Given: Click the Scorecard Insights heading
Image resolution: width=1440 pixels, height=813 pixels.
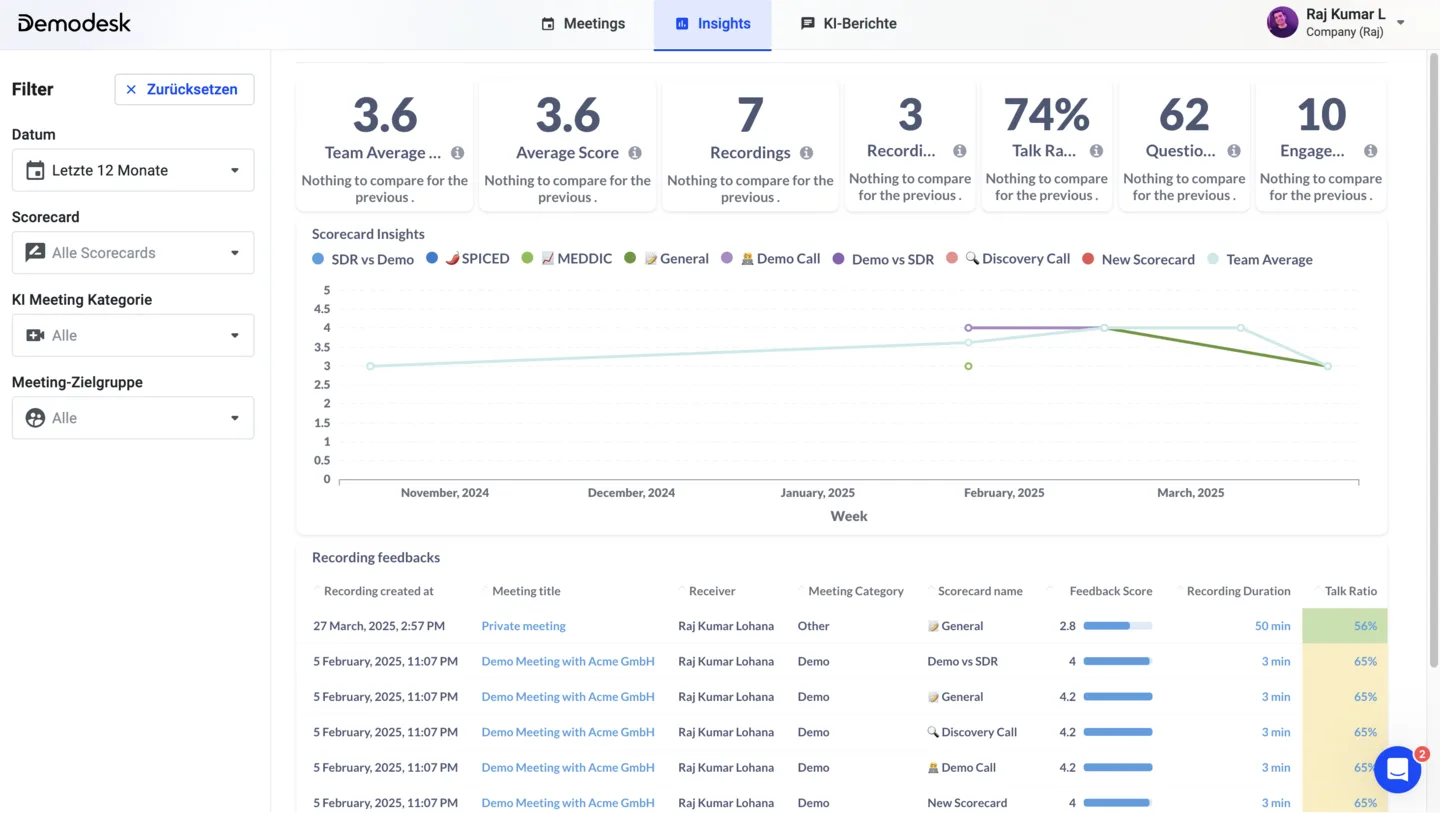Looking at the screenshot, I should click(x=368, y=234).
